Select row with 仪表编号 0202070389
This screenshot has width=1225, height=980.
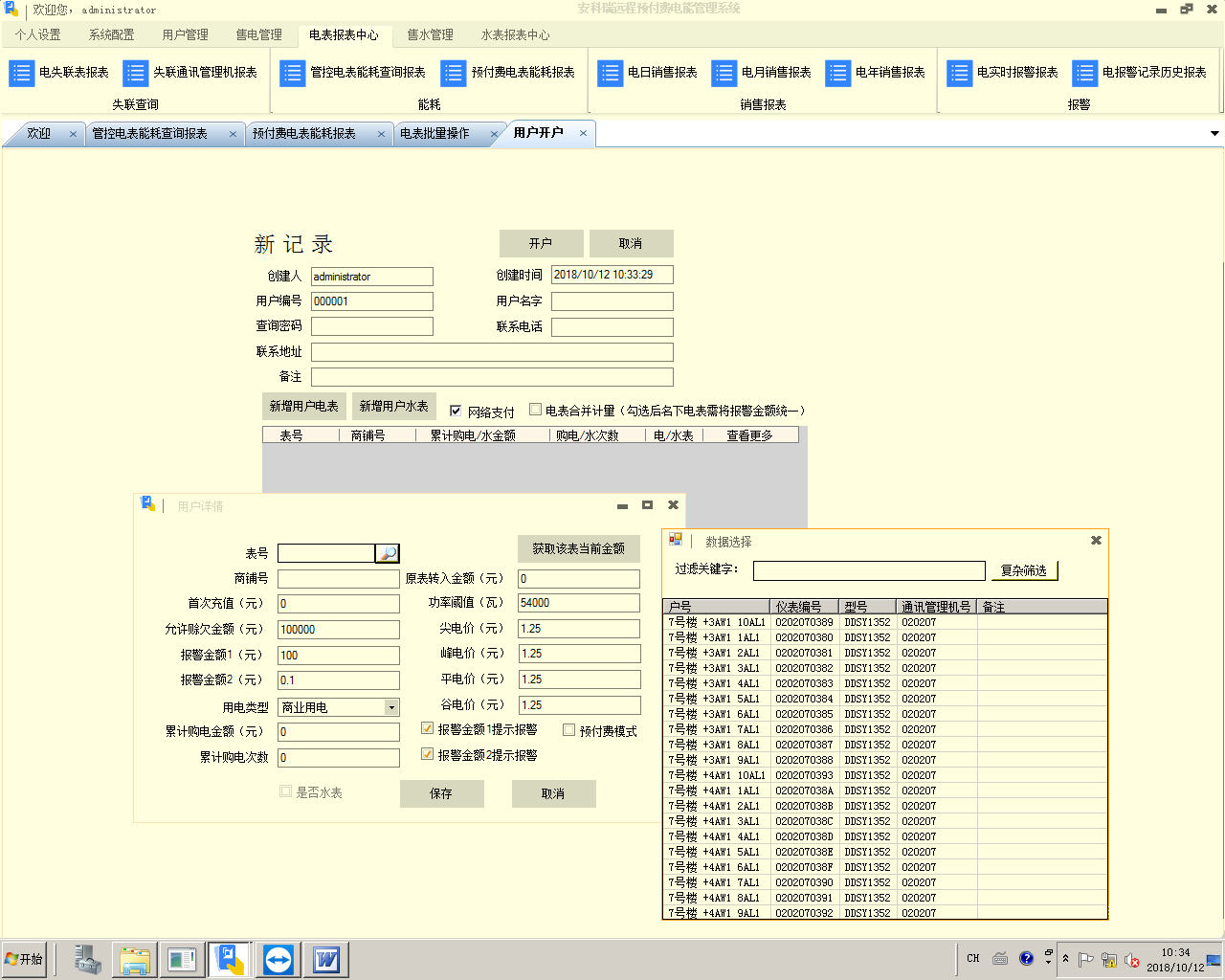[885, 622]
